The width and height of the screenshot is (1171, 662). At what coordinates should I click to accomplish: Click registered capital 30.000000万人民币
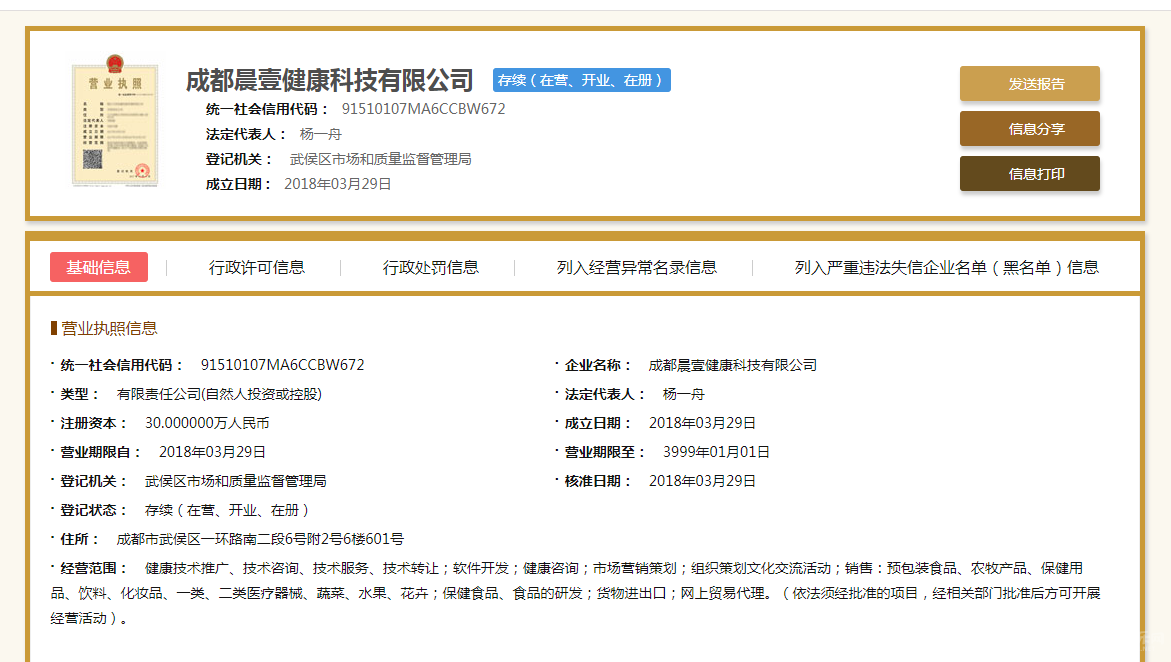(x=207, y=423)
